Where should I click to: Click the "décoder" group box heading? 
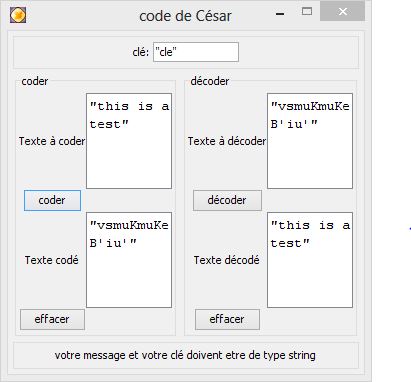click(210, 81)
